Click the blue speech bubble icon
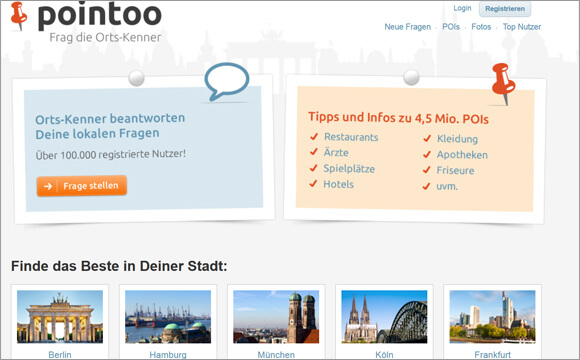 tap(227, 81)
